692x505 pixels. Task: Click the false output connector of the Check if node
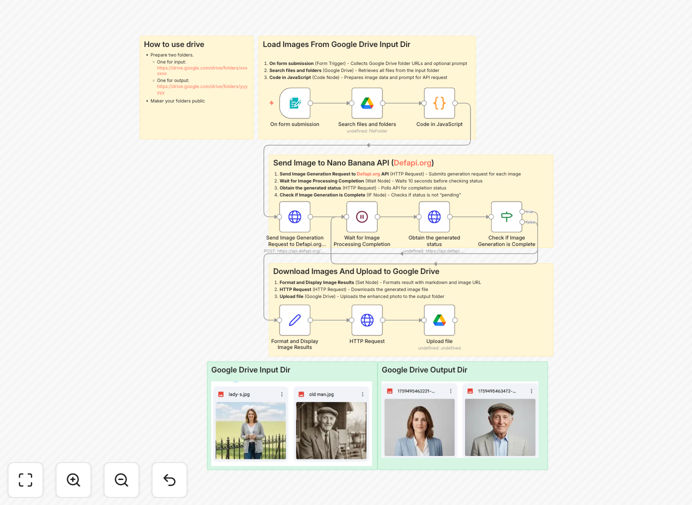[x=523, y=222]
